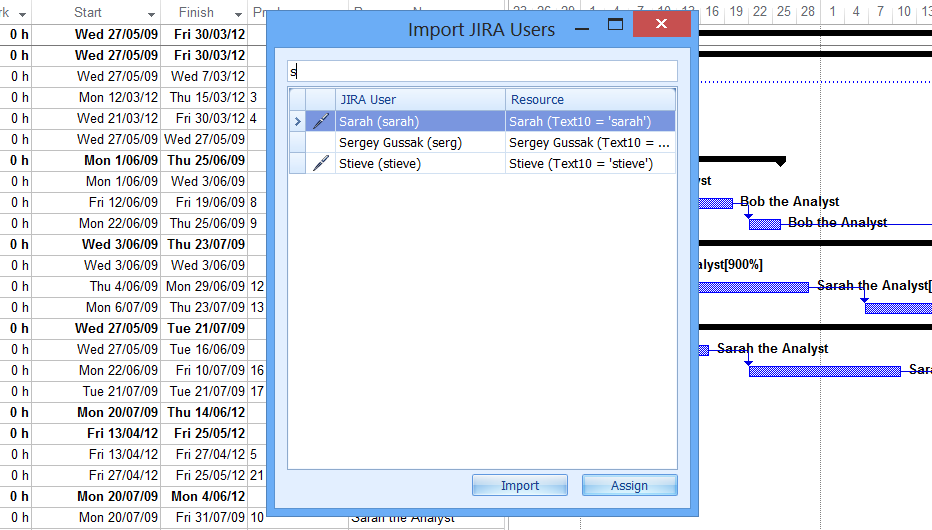Select the Start cell Mon 12/03/12

118,97
